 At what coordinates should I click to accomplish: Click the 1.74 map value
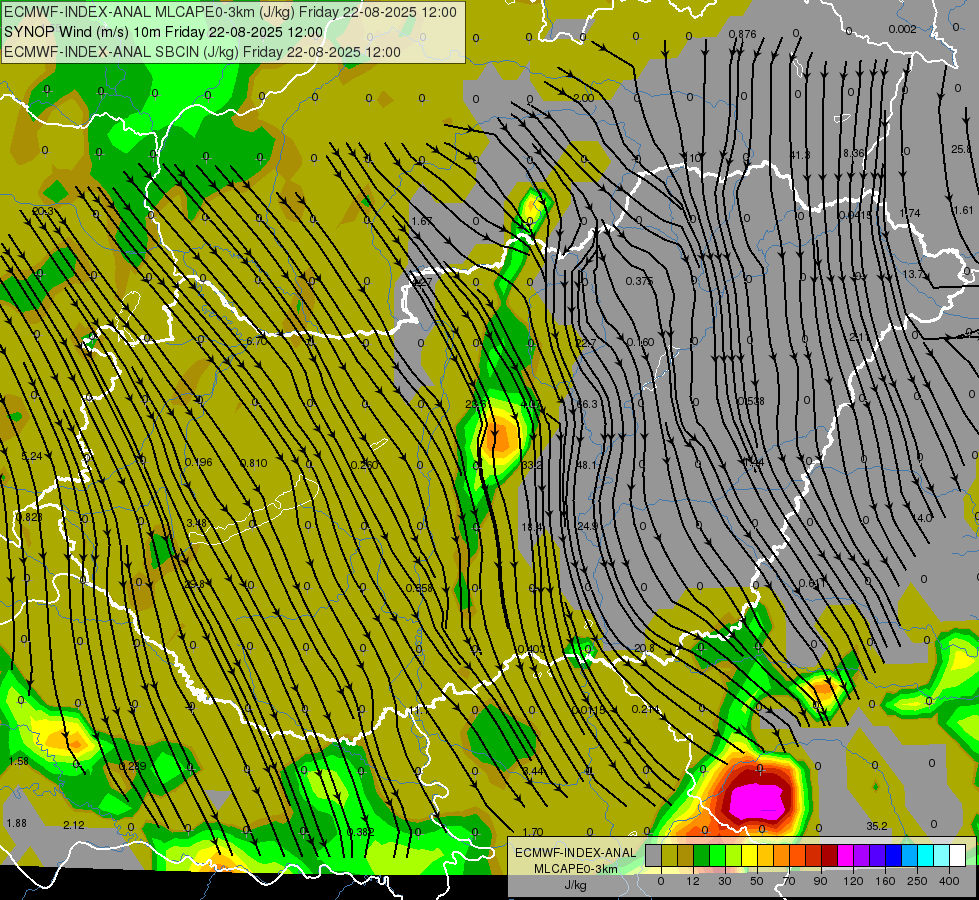(x=910, y=213)
